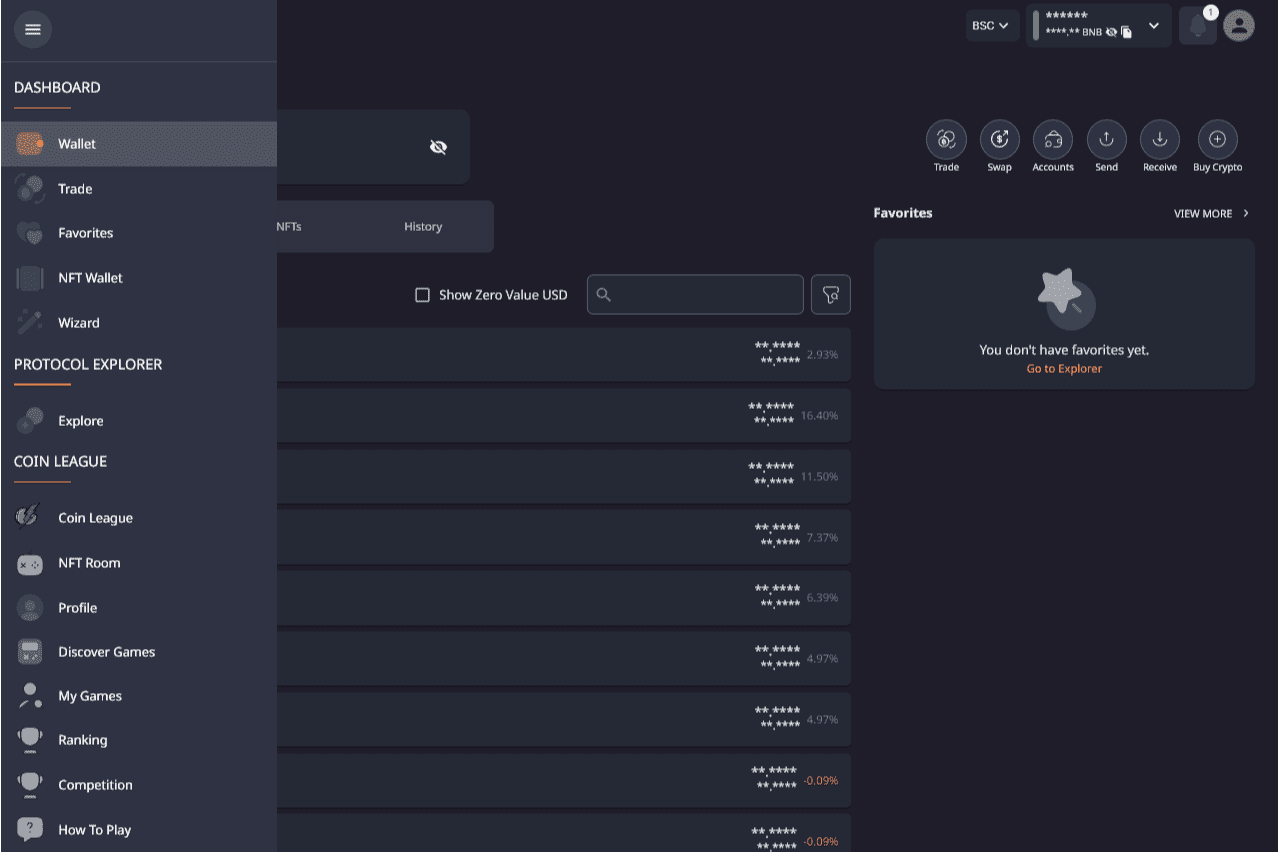Select the asset row showing 2.93%

click(564, 354)
